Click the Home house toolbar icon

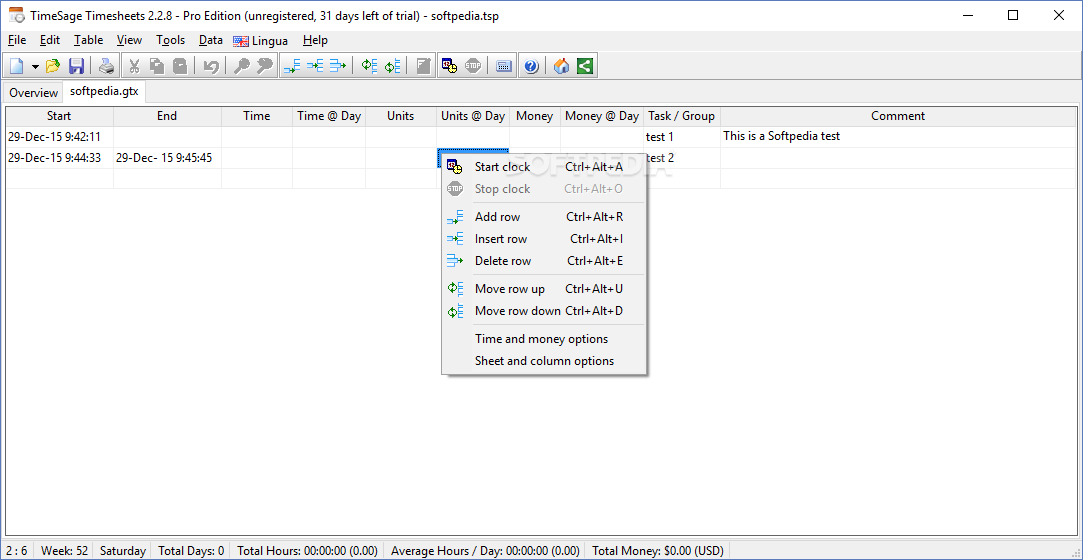562,66
